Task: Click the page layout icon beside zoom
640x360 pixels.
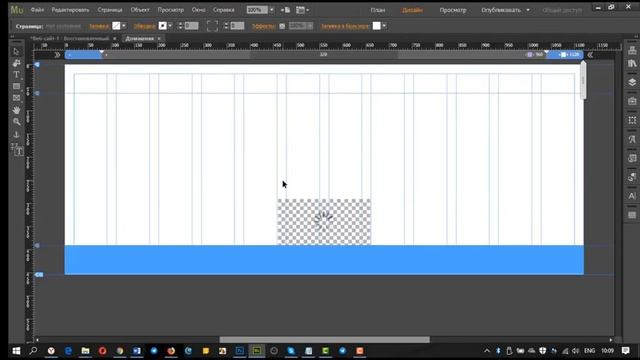Action: pyautogui.click(x=285, y=10)
